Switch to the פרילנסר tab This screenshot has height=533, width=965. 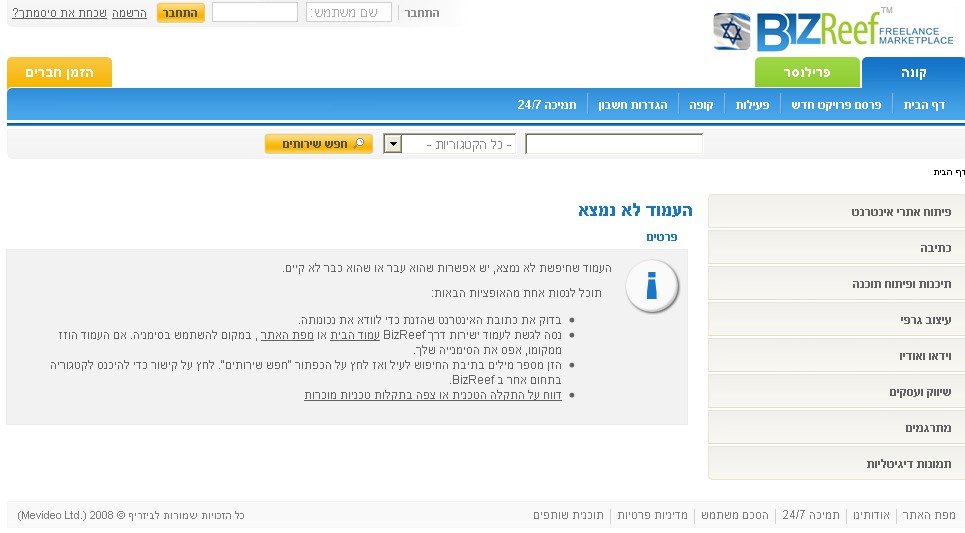(806, 73)
